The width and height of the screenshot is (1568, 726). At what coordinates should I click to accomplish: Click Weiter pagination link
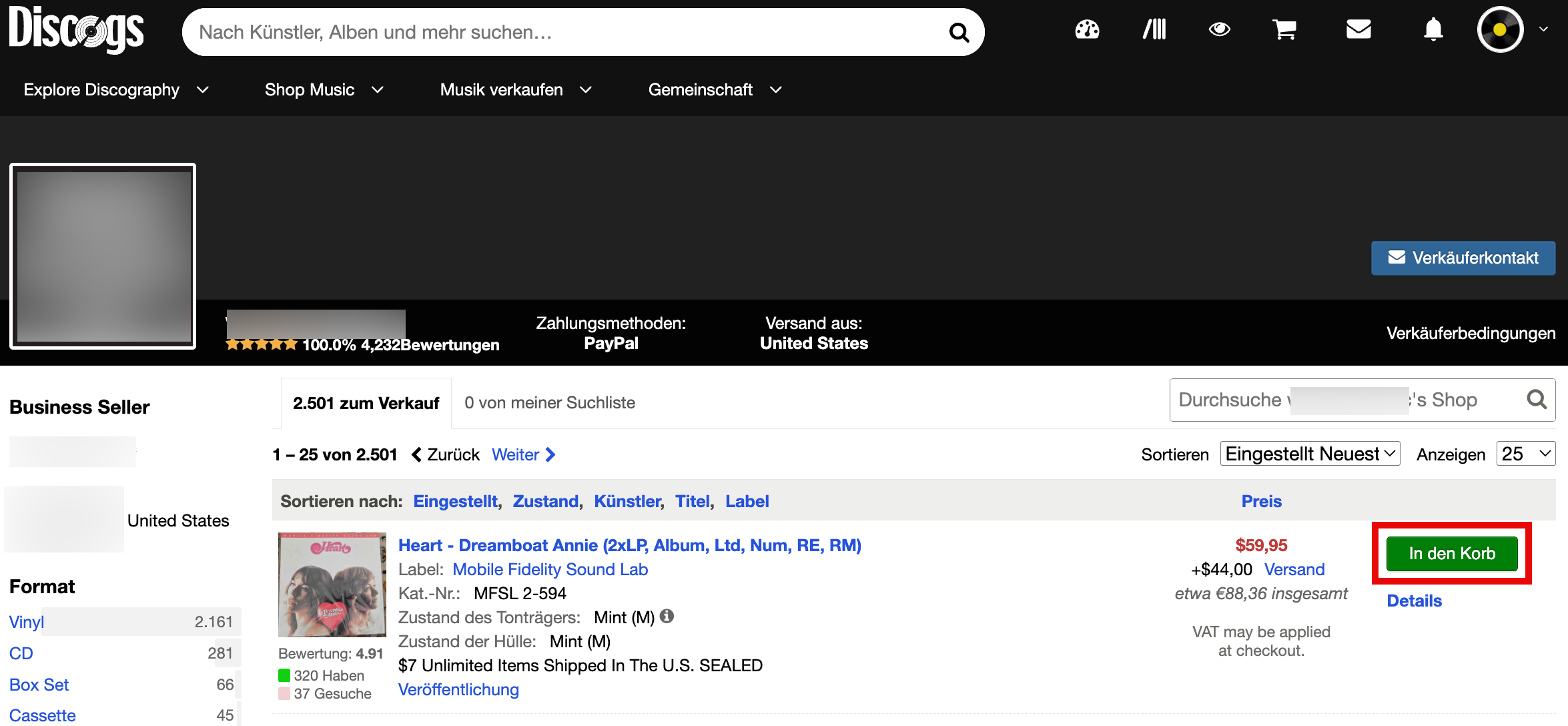pos(524,454)
